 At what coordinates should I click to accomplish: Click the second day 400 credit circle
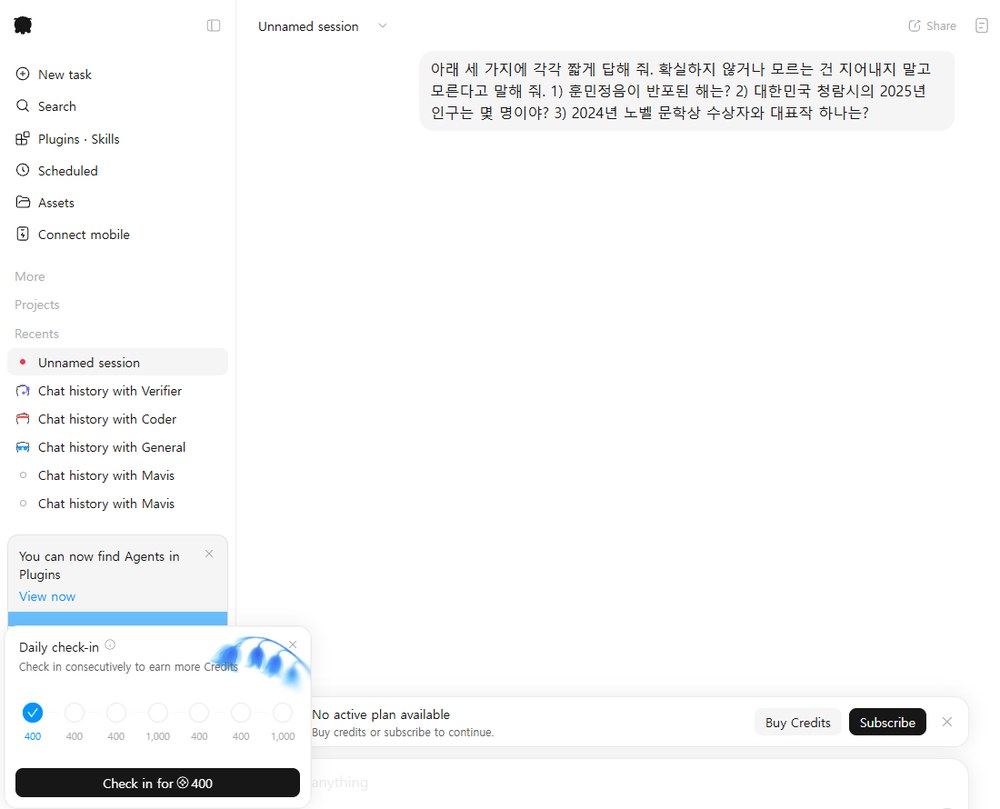tap(74, 712)
